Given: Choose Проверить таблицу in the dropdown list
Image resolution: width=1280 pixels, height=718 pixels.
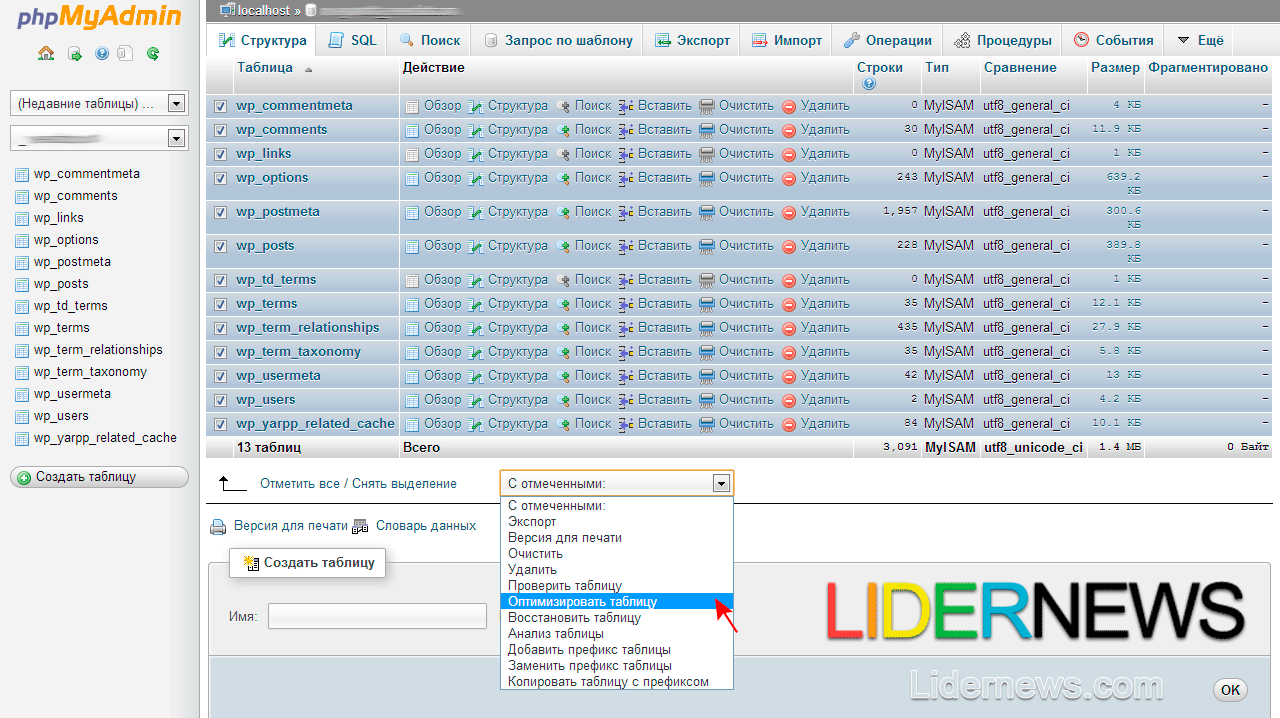Looking at the screenshot, I should coord(616,586).
